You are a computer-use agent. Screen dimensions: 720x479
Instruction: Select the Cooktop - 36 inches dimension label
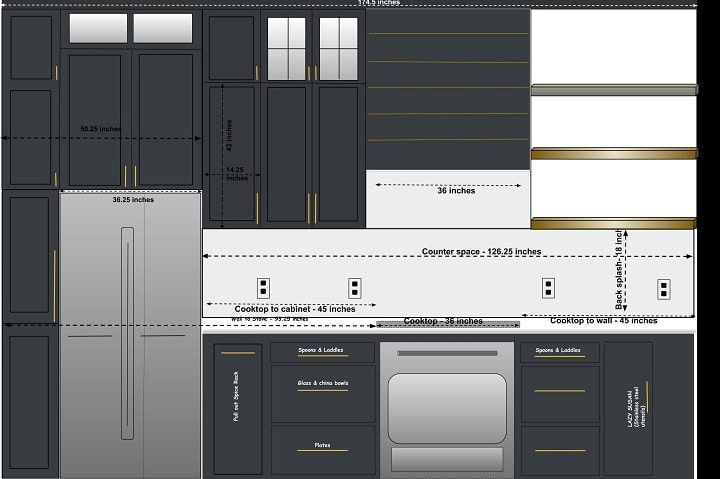click(x=443, y=321)
